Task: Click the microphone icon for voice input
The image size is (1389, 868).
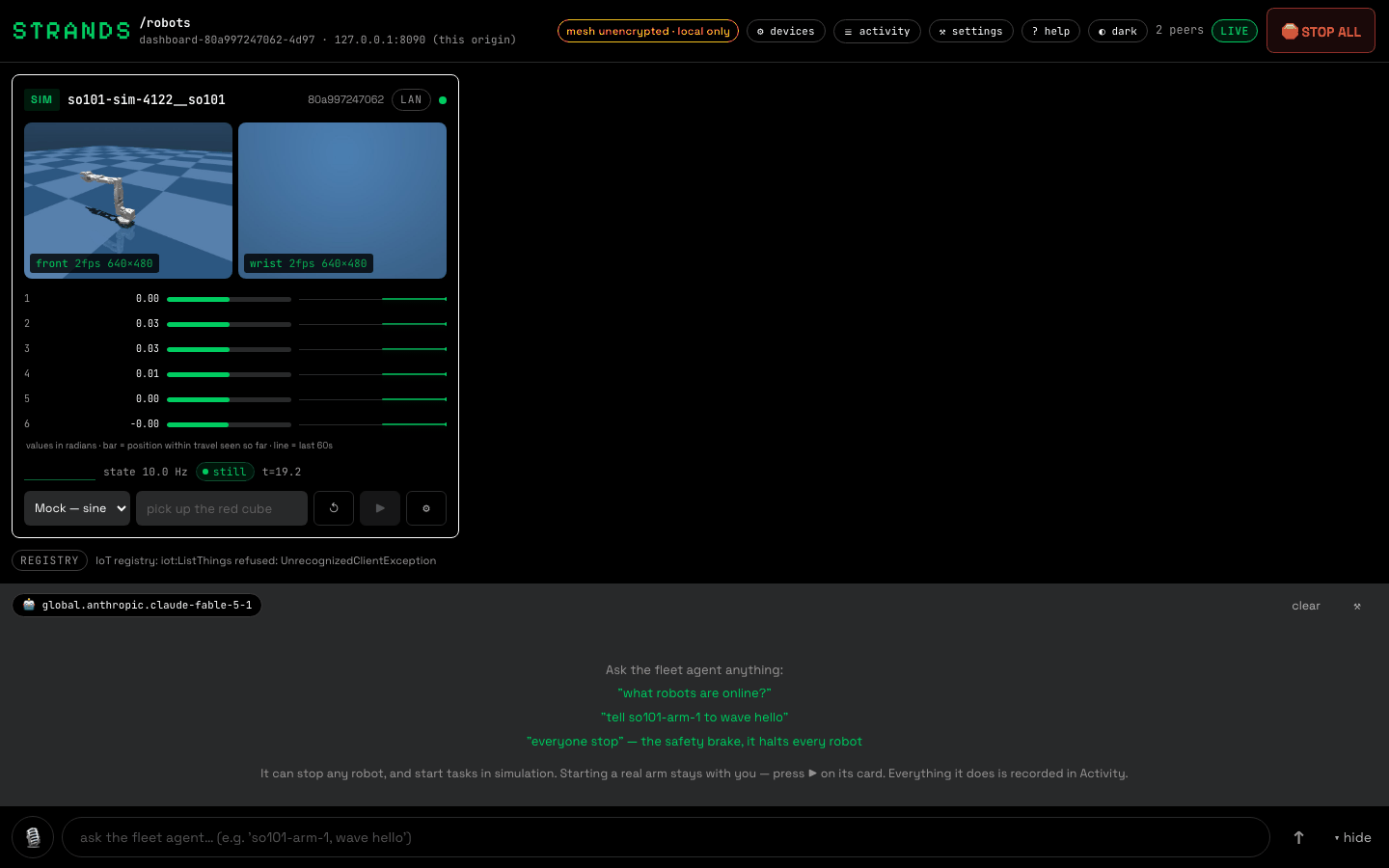Action: coord(33,837)
